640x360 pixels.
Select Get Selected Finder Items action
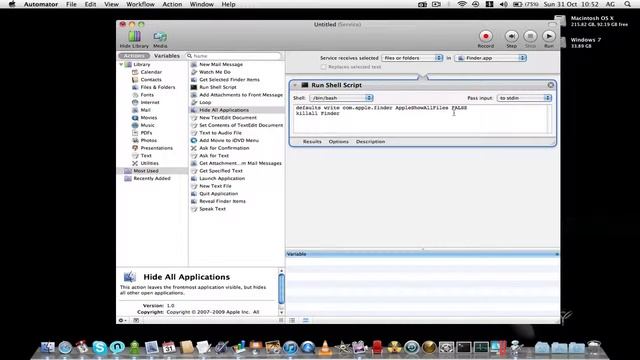click(x=229, y=80)
